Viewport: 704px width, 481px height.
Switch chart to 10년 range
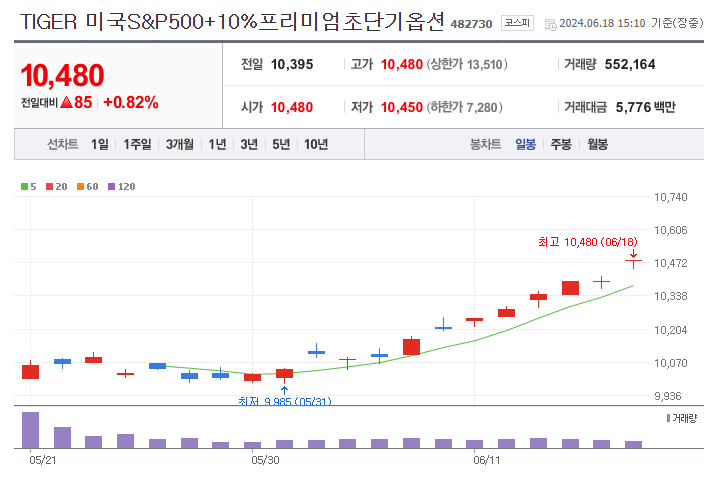pyautogui.click(x=316, y=144)
